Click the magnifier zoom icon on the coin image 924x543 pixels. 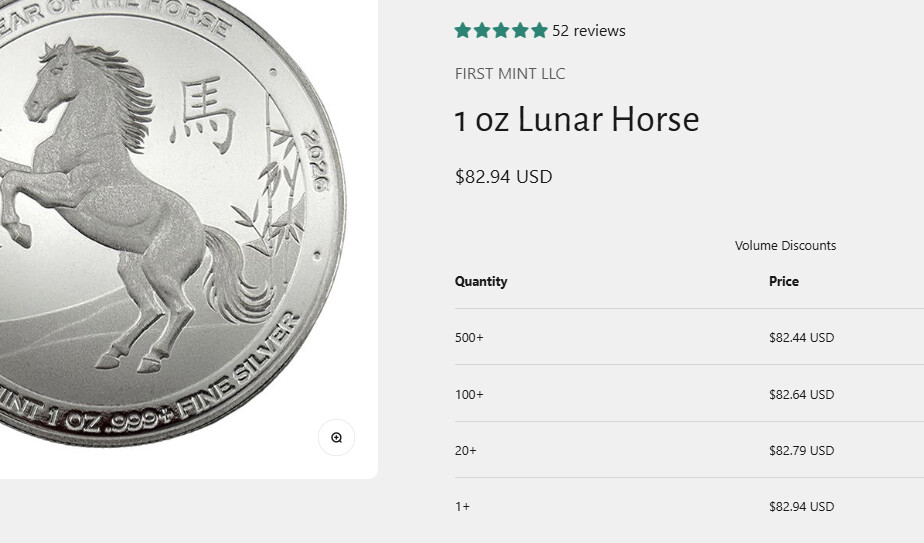pyautogui.click(x=336, y=437)
